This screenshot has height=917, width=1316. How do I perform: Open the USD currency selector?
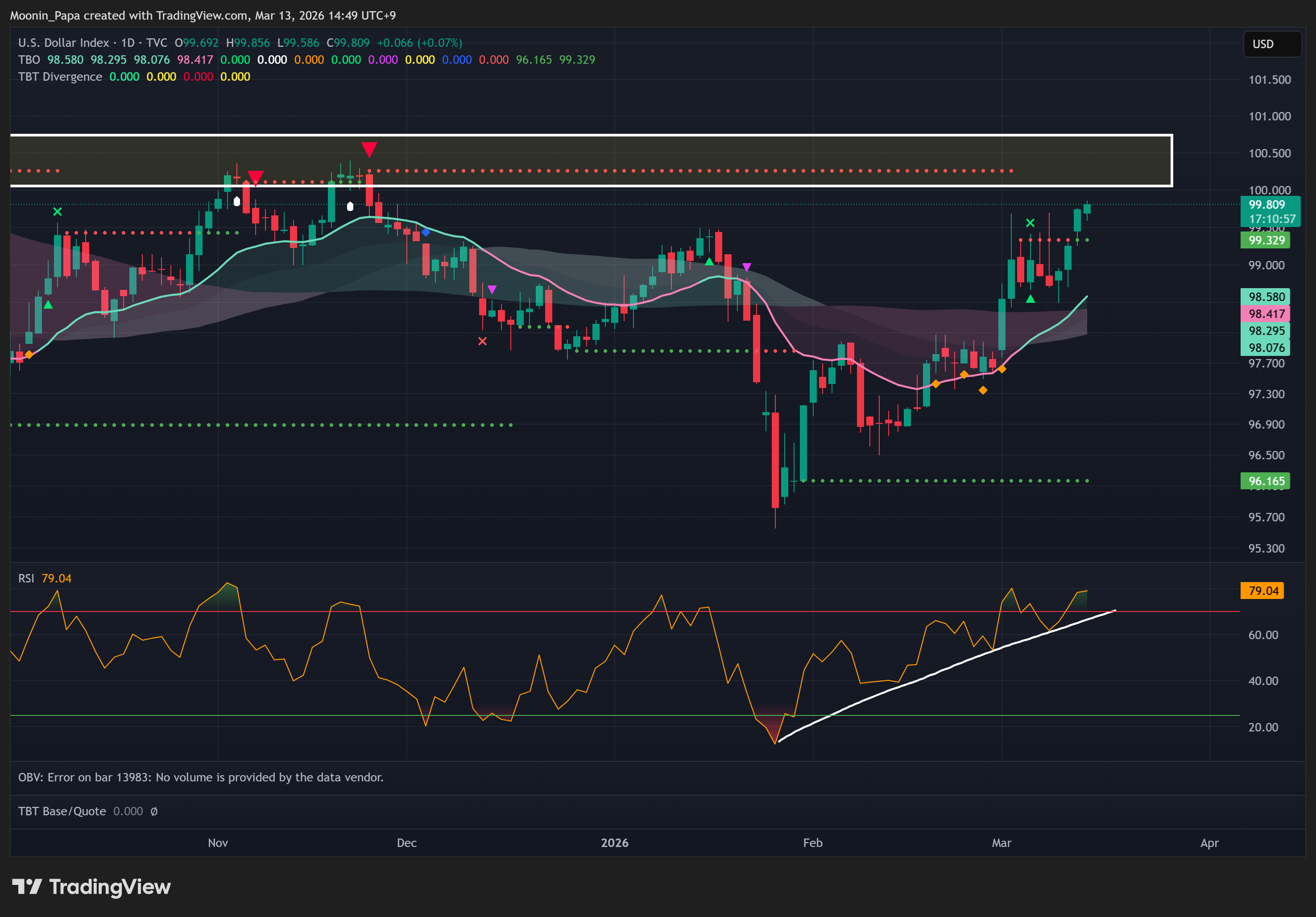pyautogui.click(x=1271, y=44)
